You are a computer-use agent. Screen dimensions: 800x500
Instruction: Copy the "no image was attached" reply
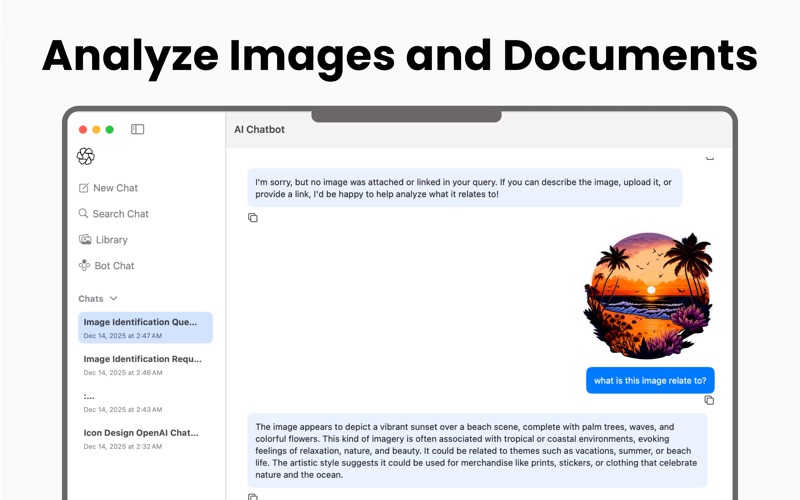click(x=253, y=218)
